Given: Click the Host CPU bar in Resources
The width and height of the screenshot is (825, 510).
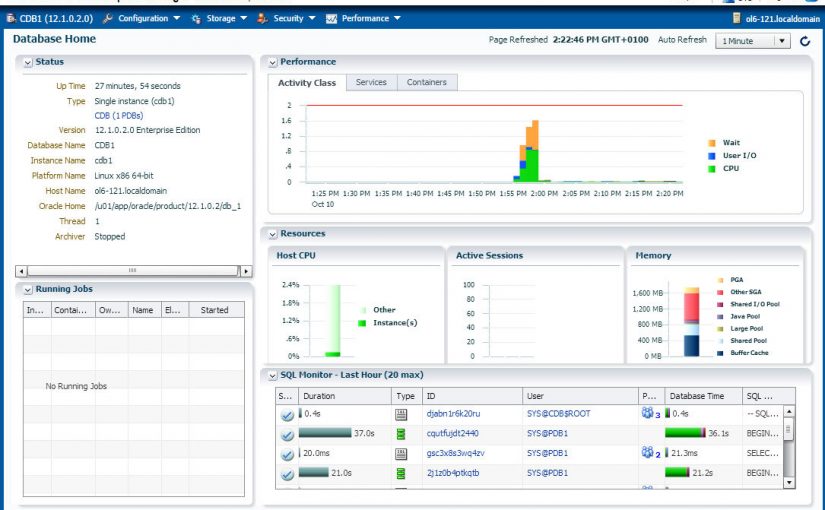Looking at the screenshot, I should [x=333, y=321].
